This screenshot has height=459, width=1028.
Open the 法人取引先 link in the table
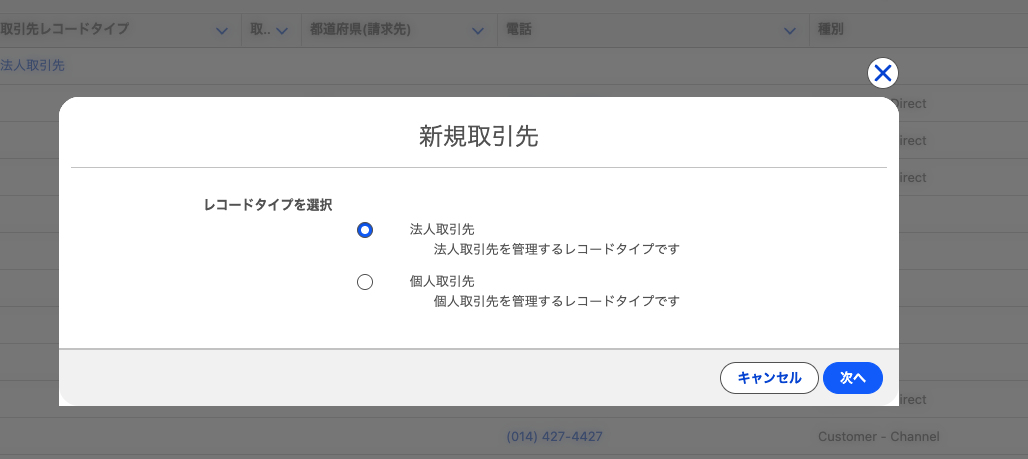pyautogui.click(x=32, y=66)
